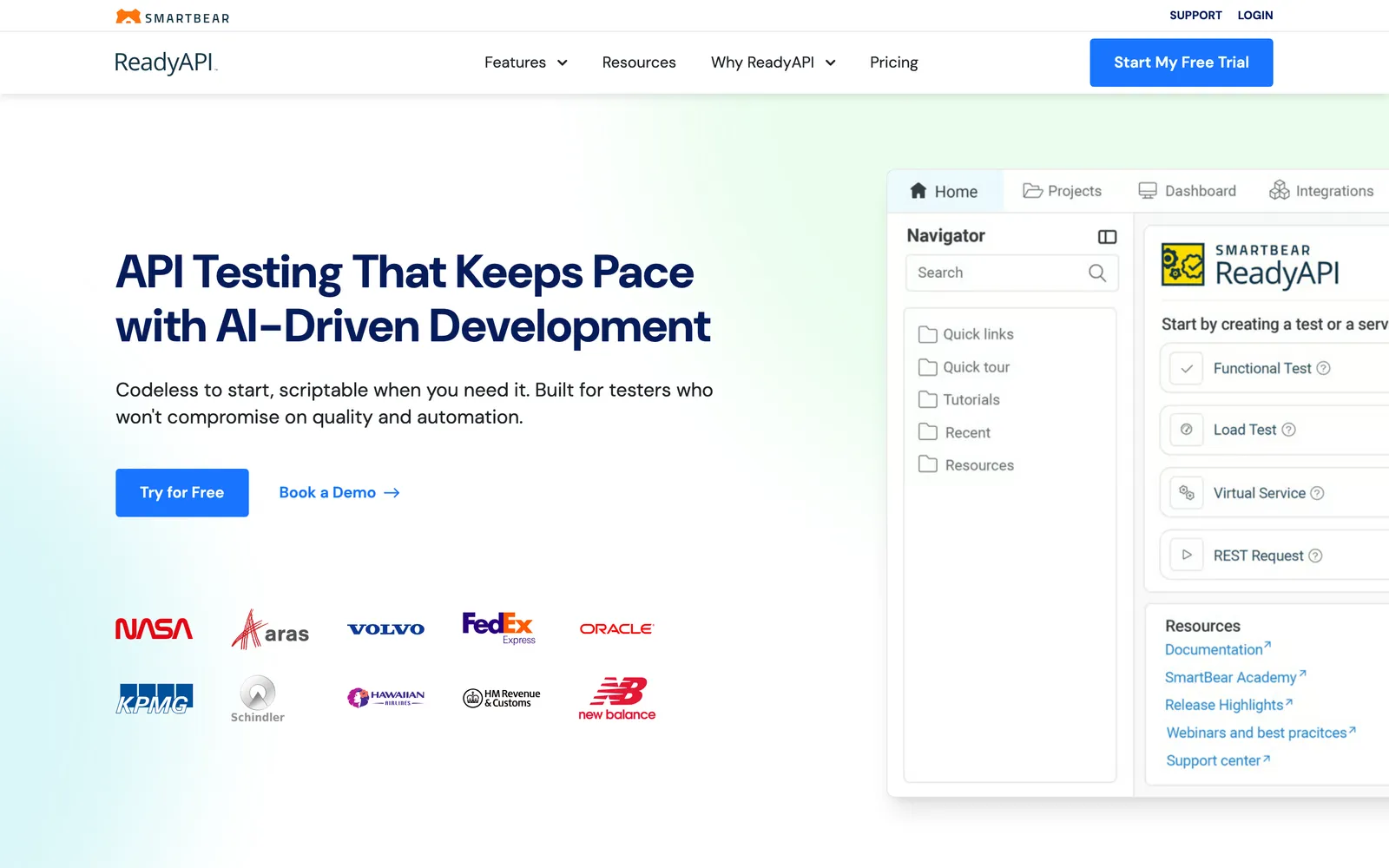Click the Oracle logo
The height and width of the screenshot is (868, 1389).
(x=616, y=628)
